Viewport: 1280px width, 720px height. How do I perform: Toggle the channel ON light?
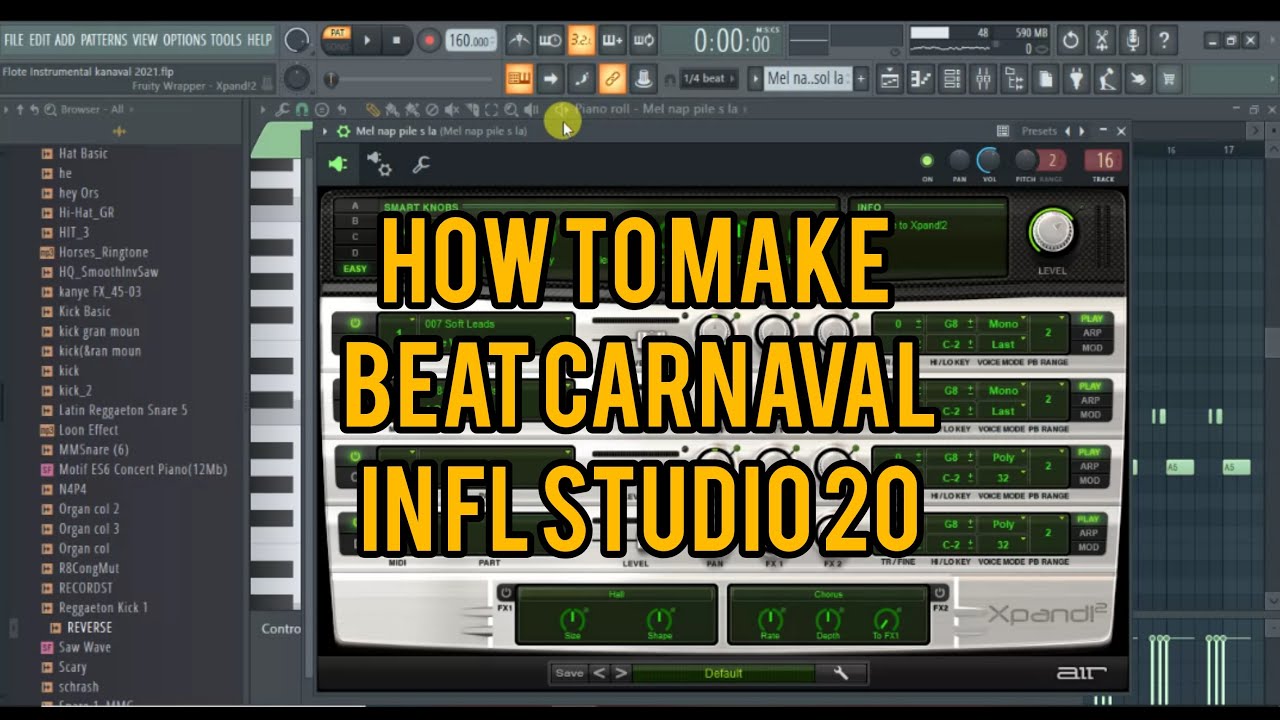(x=927, y=160)
